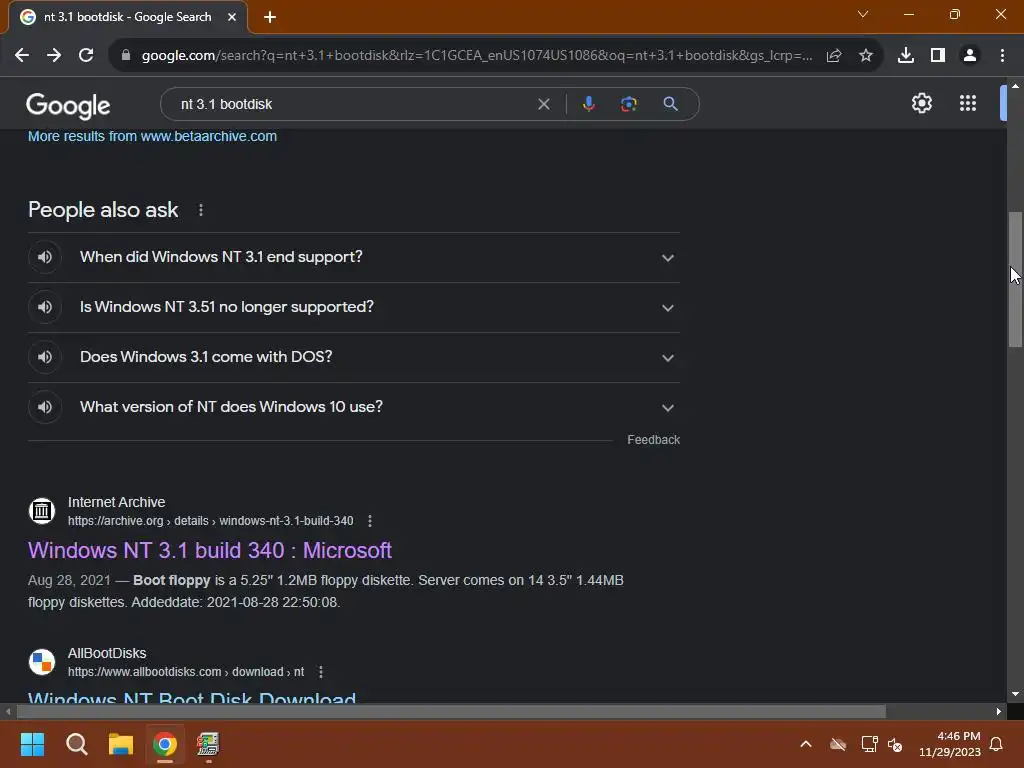Share this page from address bar
This screenshot has height=768, width=1024.
[834, 56]
